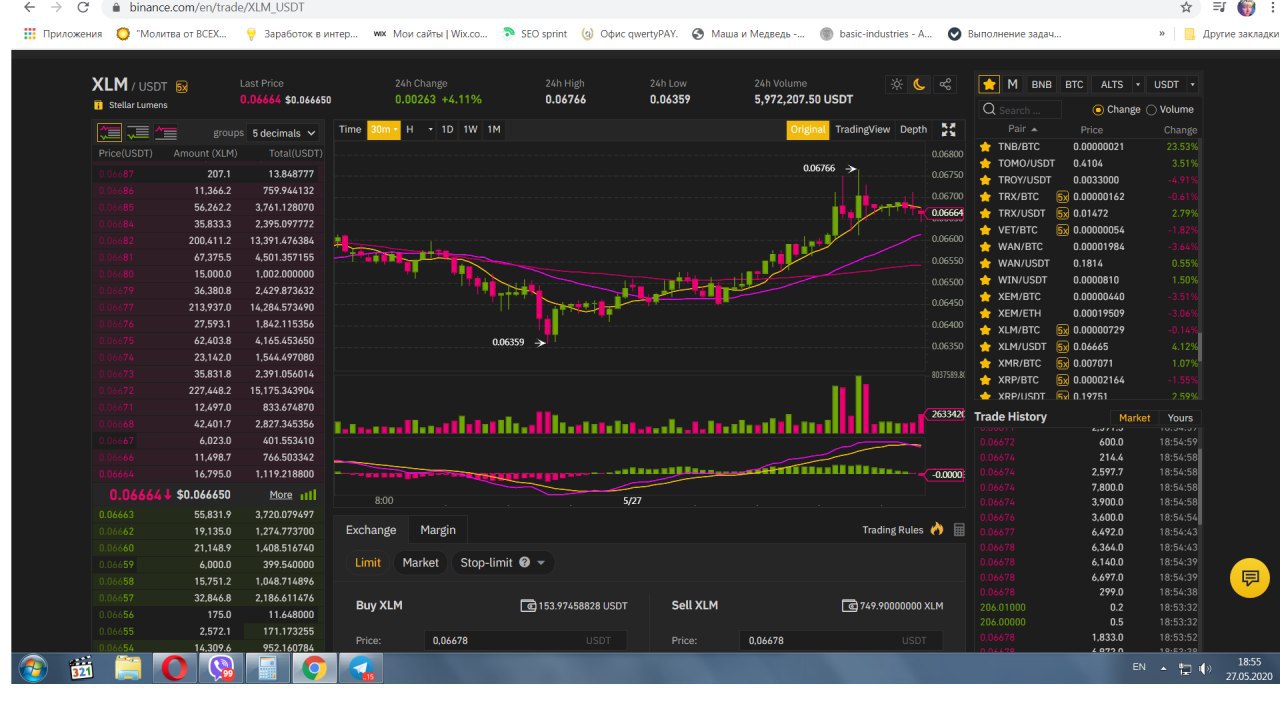Open the 30m interval dropdown
Image resolution: width=1280 pixels, height=720 pixels.
[x=384, y=129]
